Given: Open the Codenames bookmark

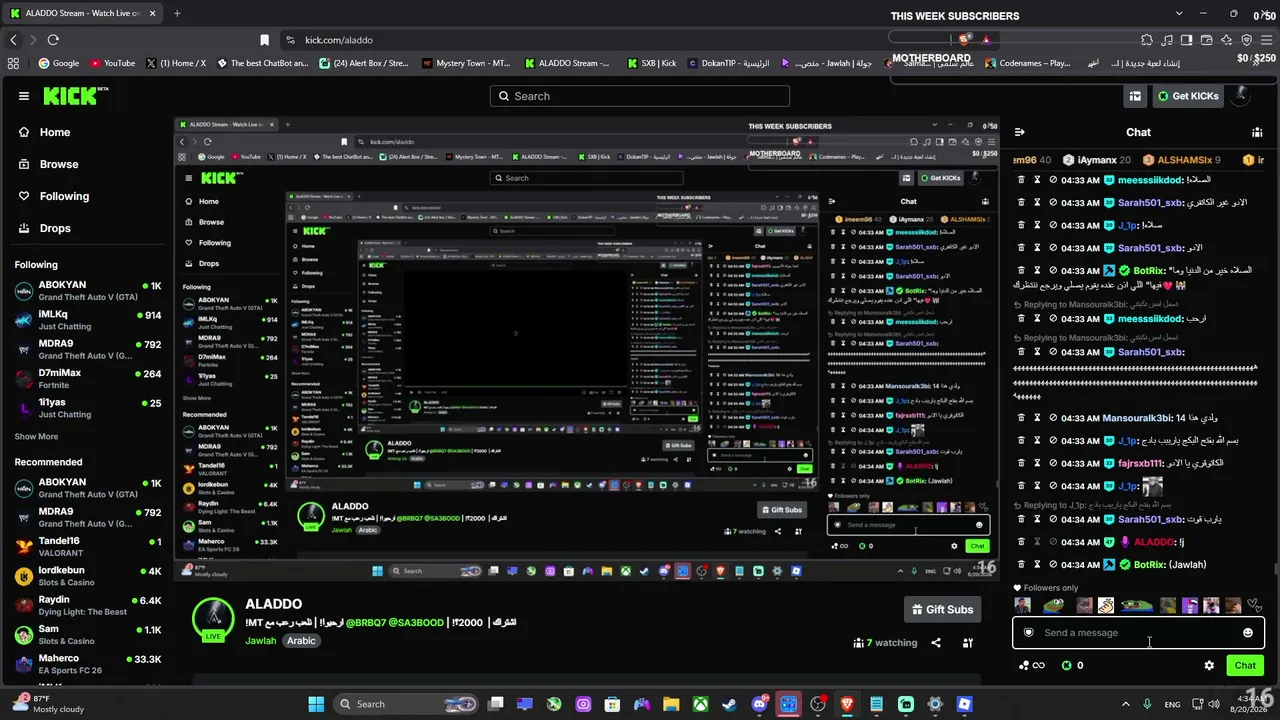Looking at the screenshot, I should coord(1027,63).
